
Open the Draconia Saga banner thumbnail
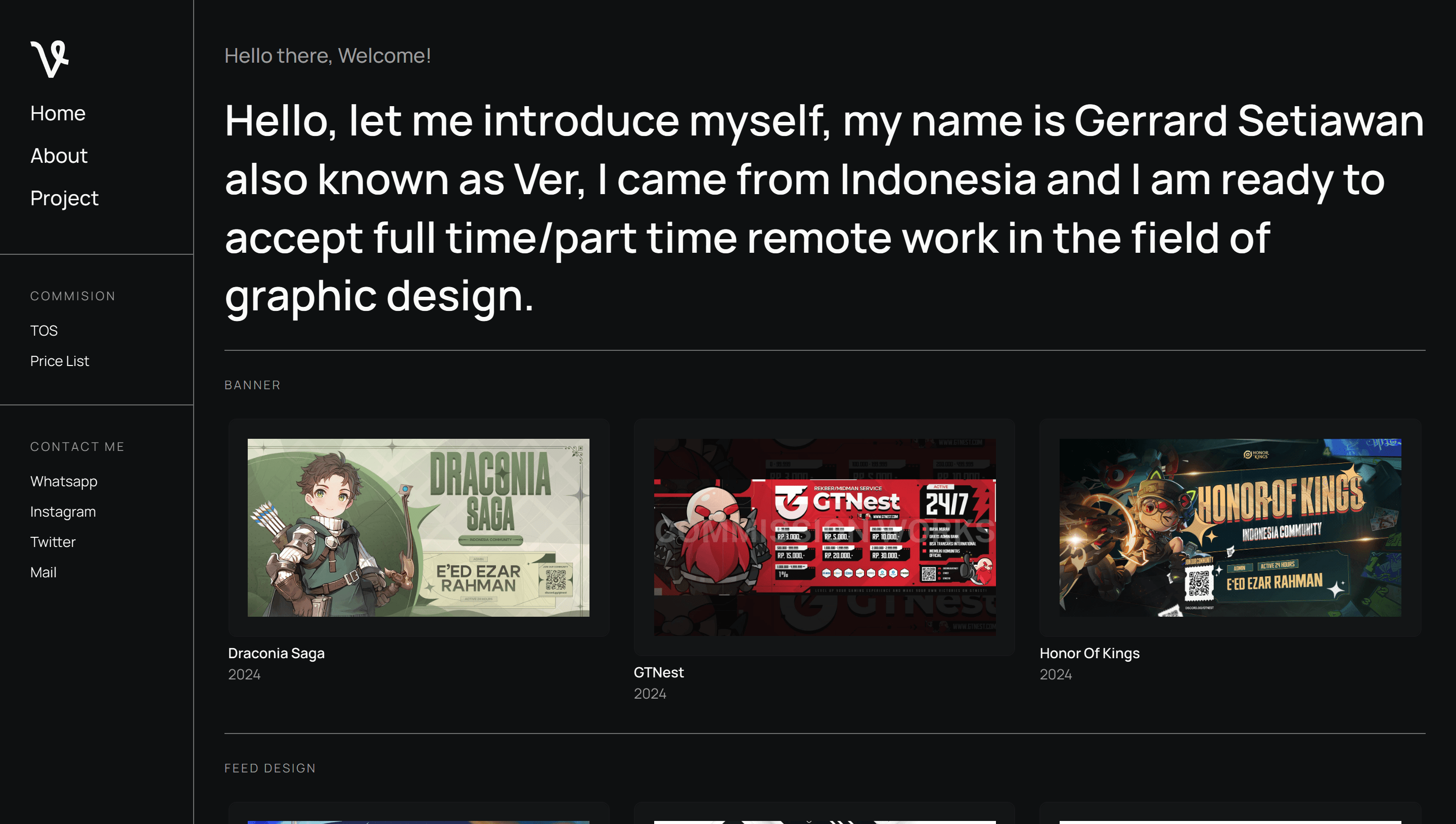point(418,527)
